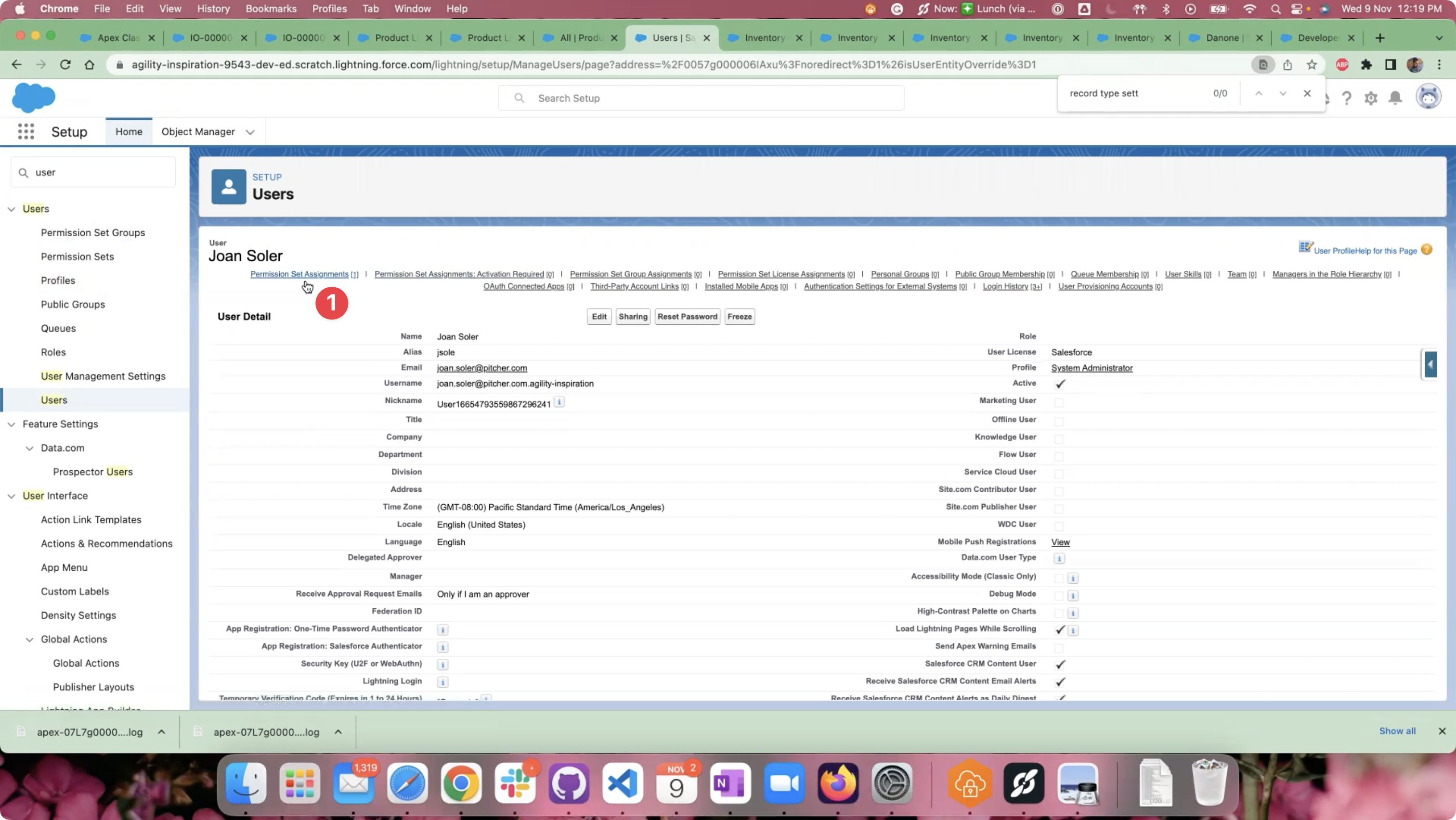1456x820 pixels.
Task: Open the System Administrator profile link
Action: click(x=1092, y=368)
